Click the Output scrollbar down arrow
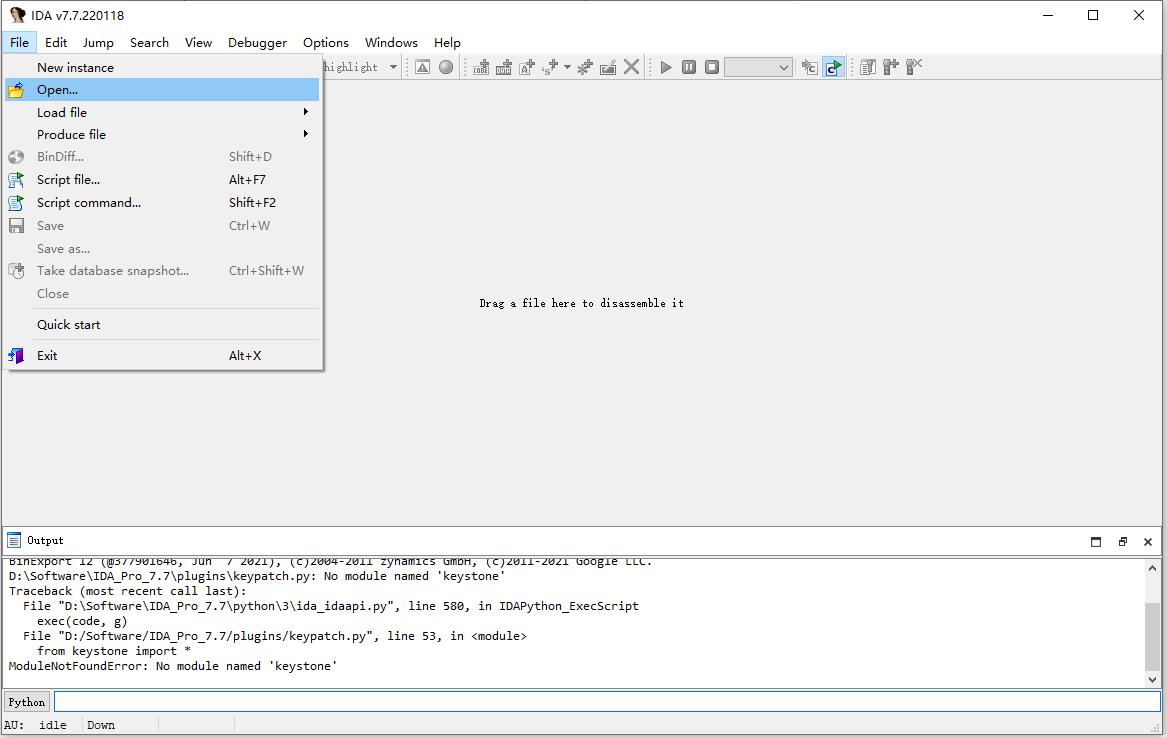 (1152, 678)
